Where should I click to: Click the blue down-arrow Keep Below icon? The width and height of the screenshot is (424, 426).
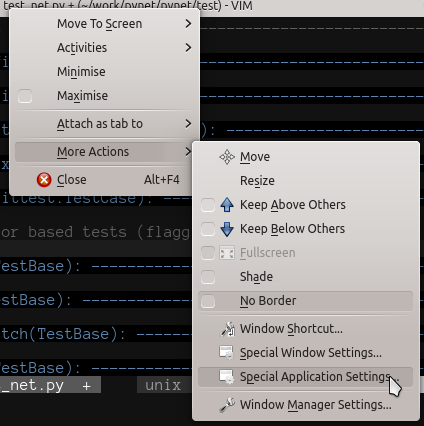(227, 229)
